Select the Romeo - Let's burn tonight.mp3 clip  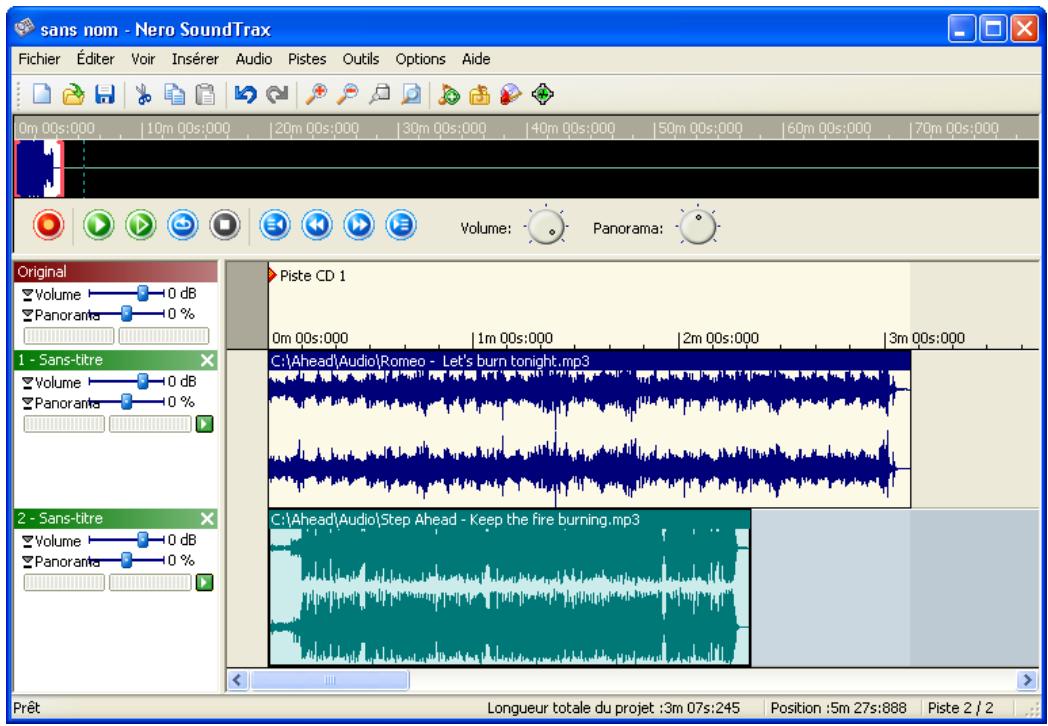[590, 429]
